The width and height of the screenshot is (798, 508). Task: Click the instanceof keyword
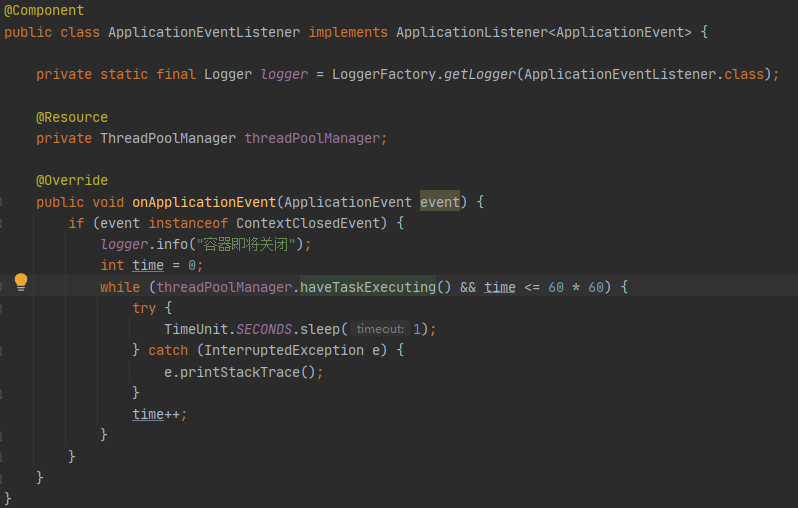pos(188,223)
